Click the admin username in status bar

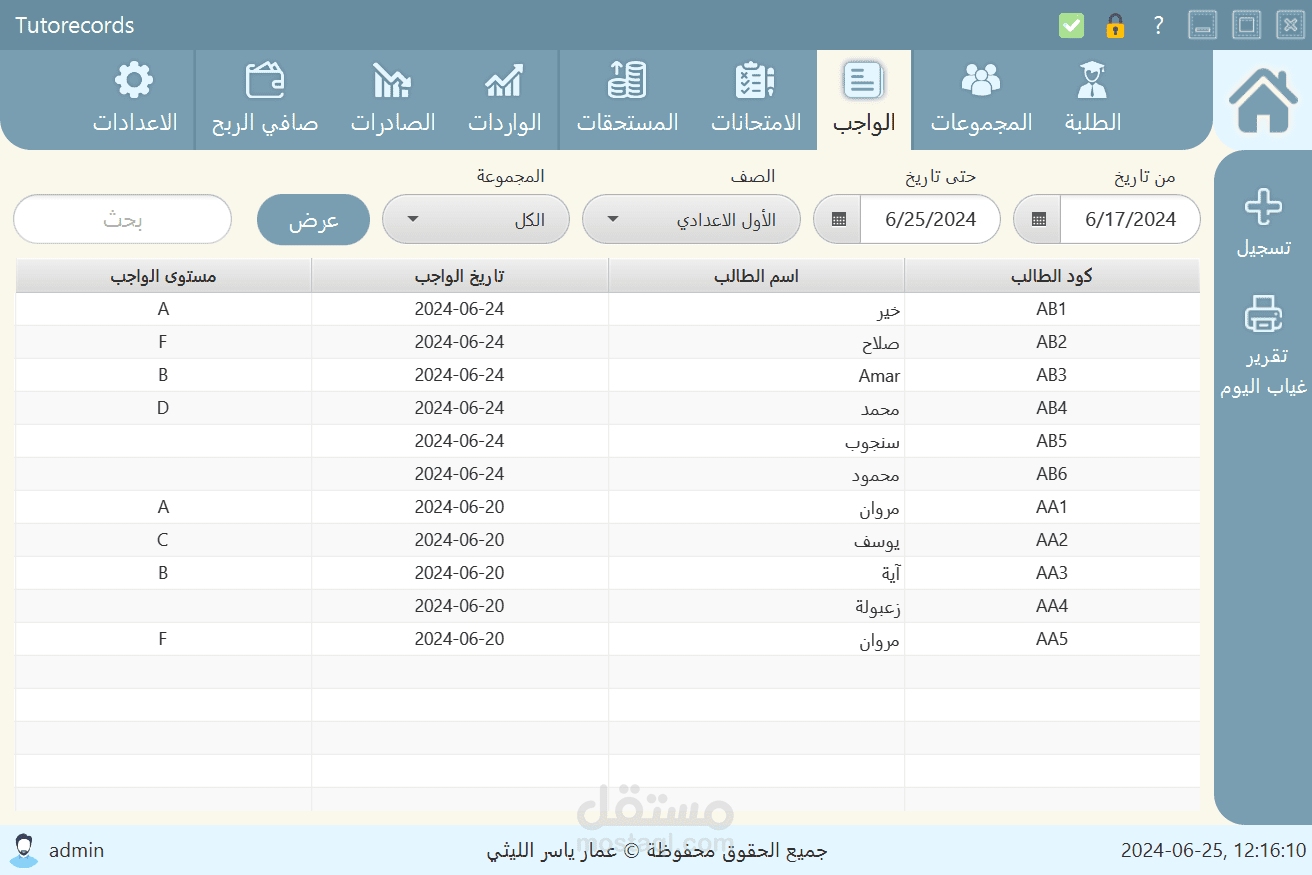76,851
